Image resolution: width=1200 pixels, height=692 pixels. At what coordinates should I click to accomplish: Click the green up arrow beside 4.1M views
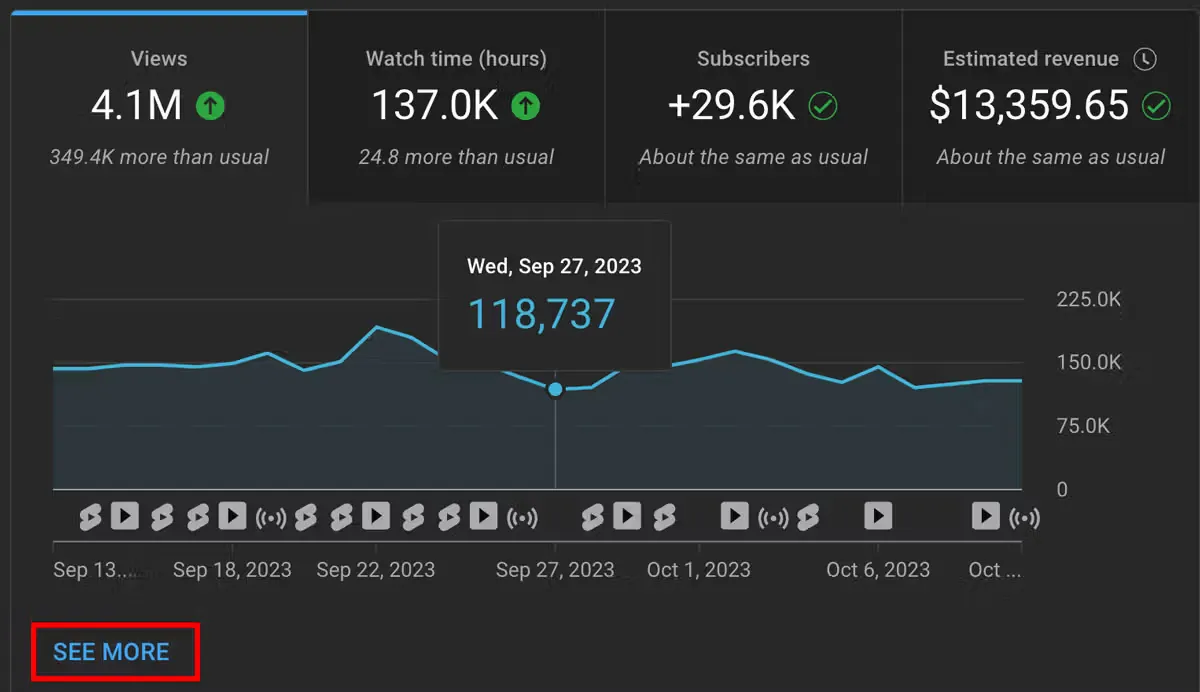click(x=210, y=106)
